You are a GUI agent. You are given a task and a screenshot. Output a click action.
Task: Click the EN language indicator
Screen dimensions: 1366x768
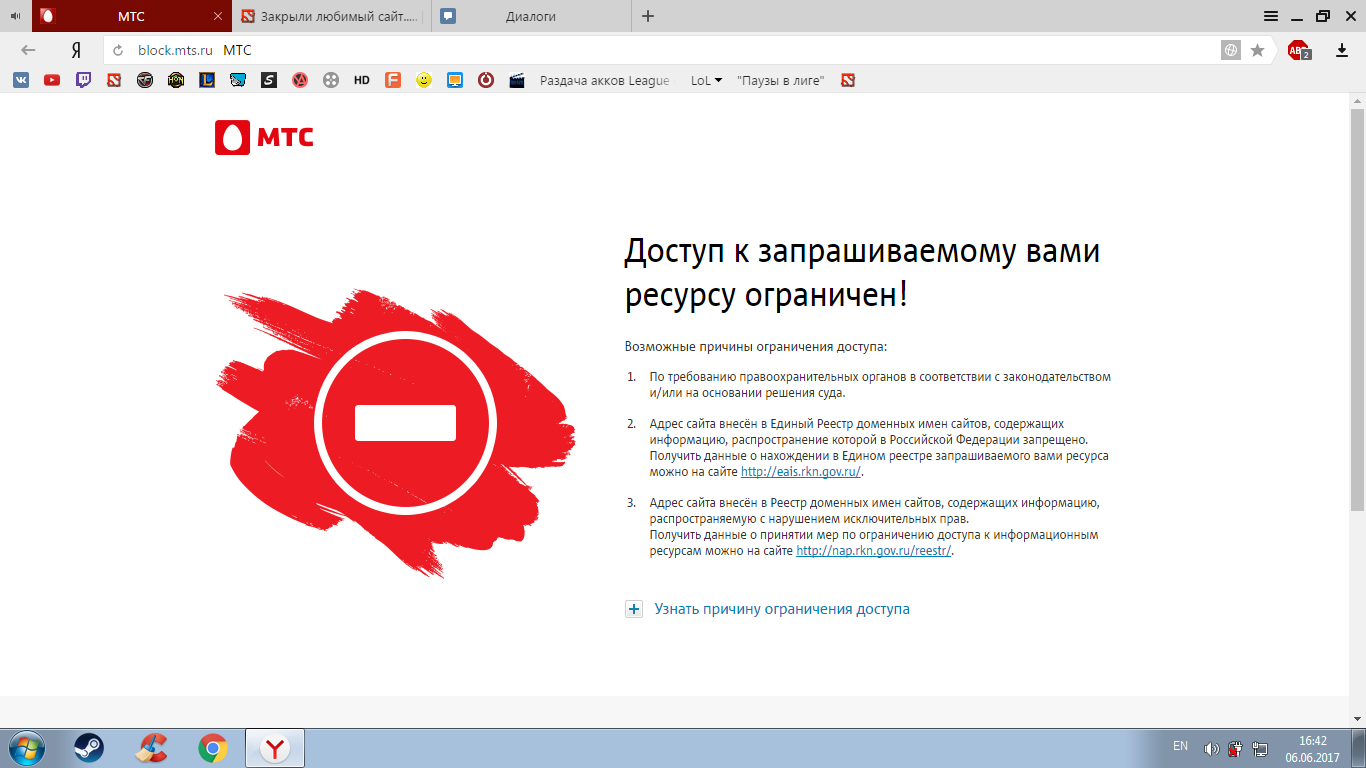[1180, 747]
